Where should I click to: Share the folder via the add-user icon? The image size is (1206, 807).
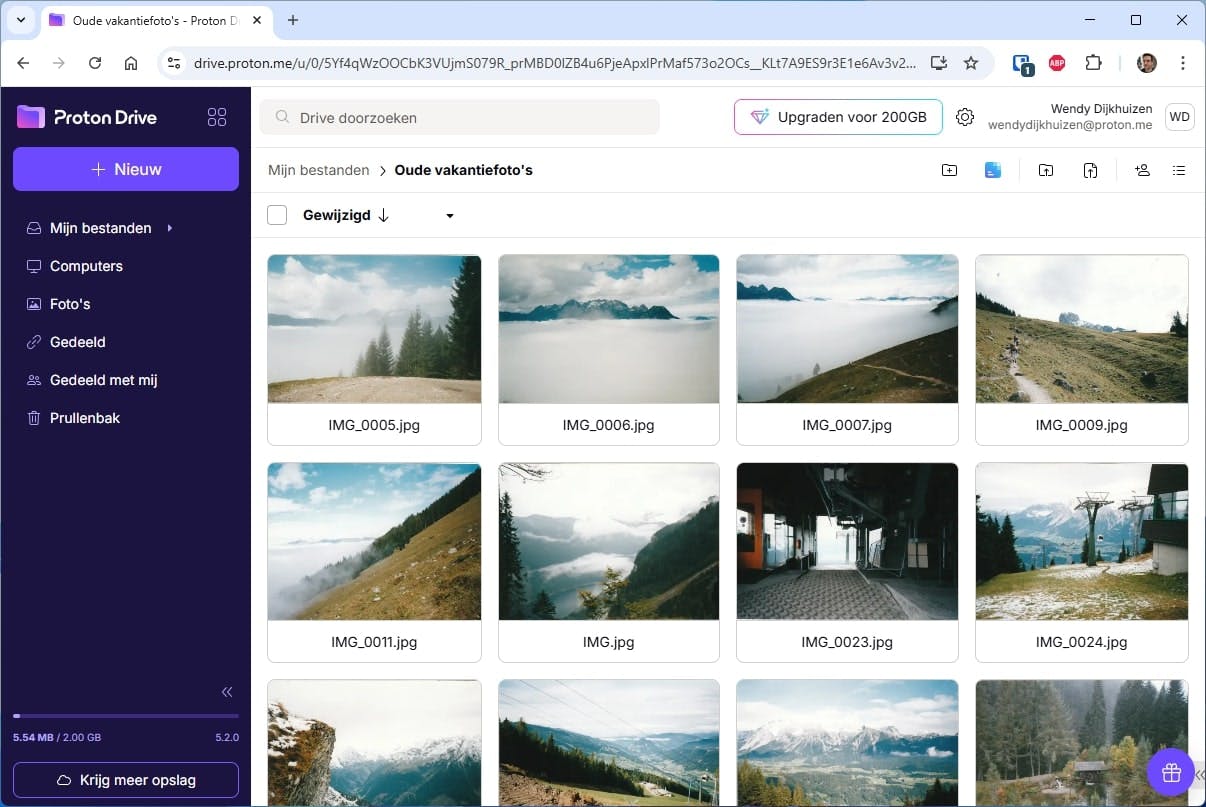(x=1142, y=170)
